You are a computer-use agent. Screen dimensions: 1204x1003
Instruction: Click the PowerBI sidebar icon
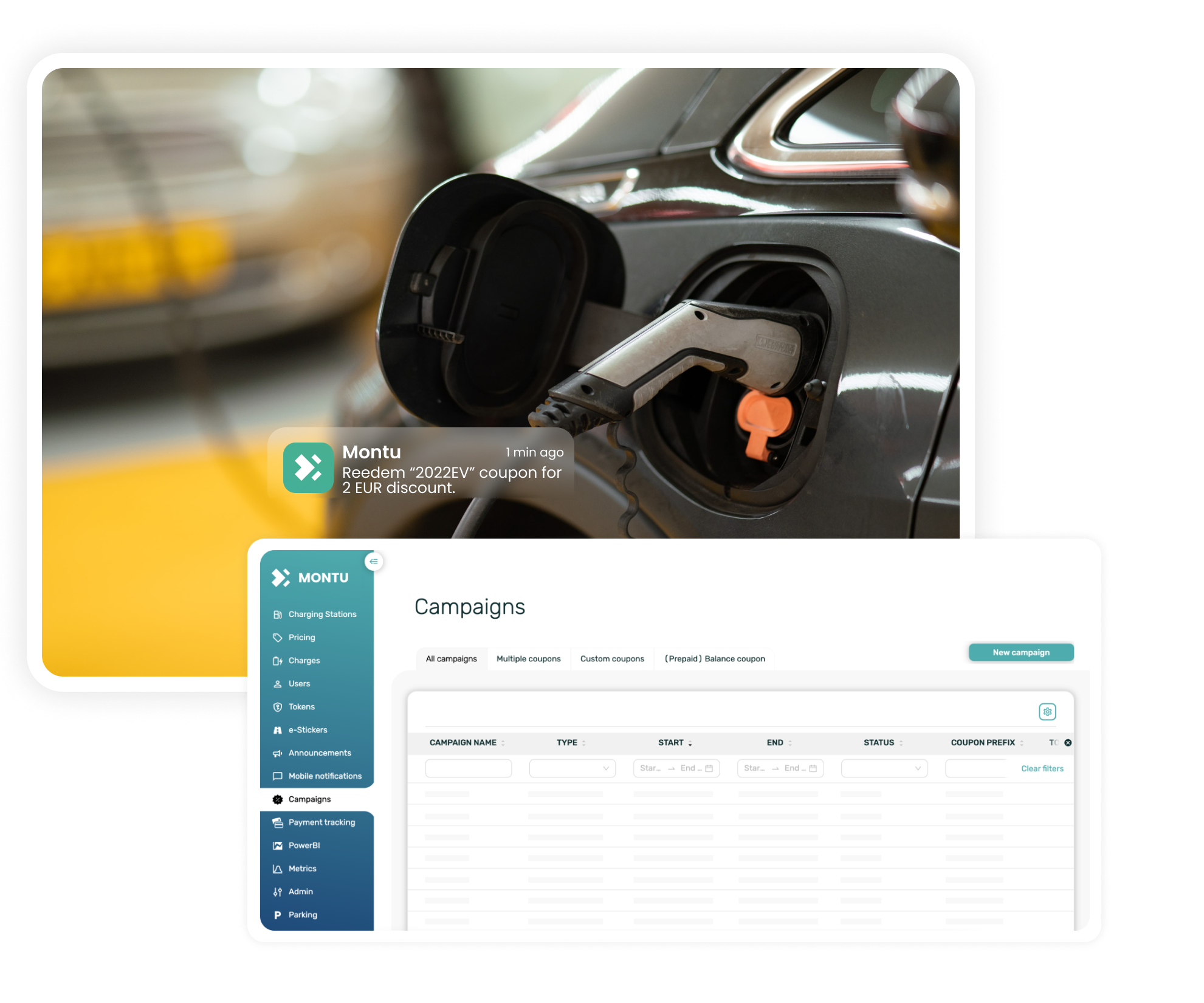[x=280, y=845]
